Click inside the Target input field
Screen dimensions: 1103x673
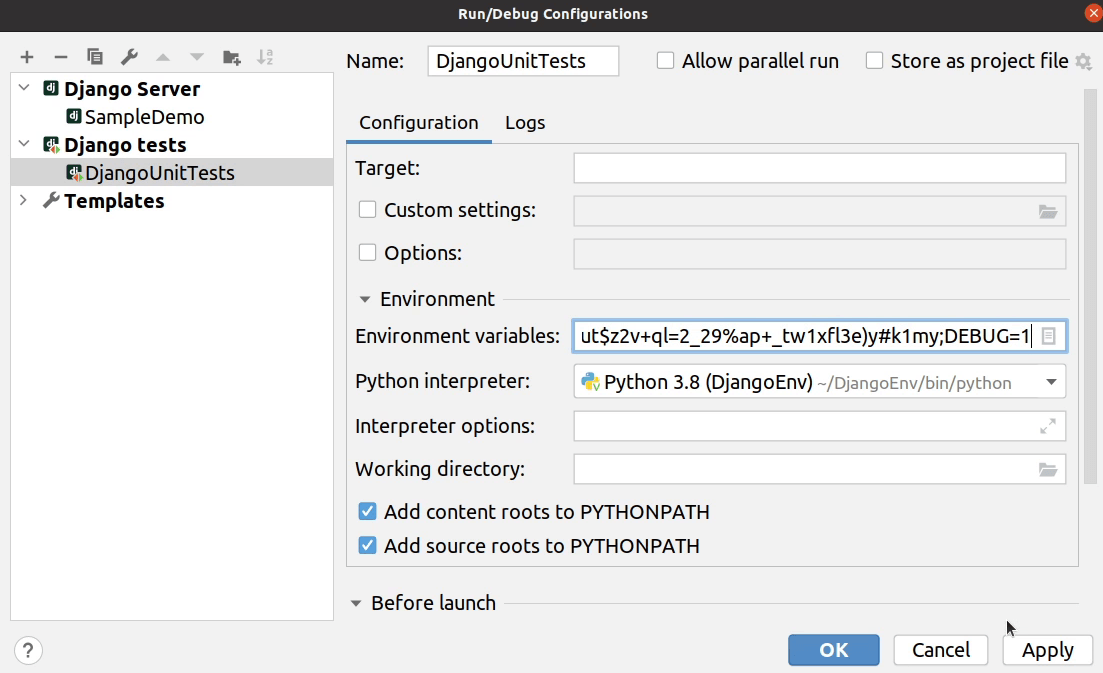(x=819, y=168)
